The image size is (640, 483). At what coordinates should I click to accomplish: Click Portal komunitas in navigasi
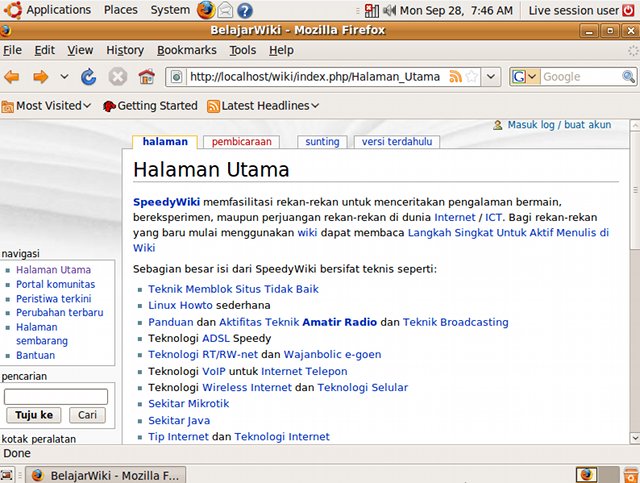pos(56,284)
